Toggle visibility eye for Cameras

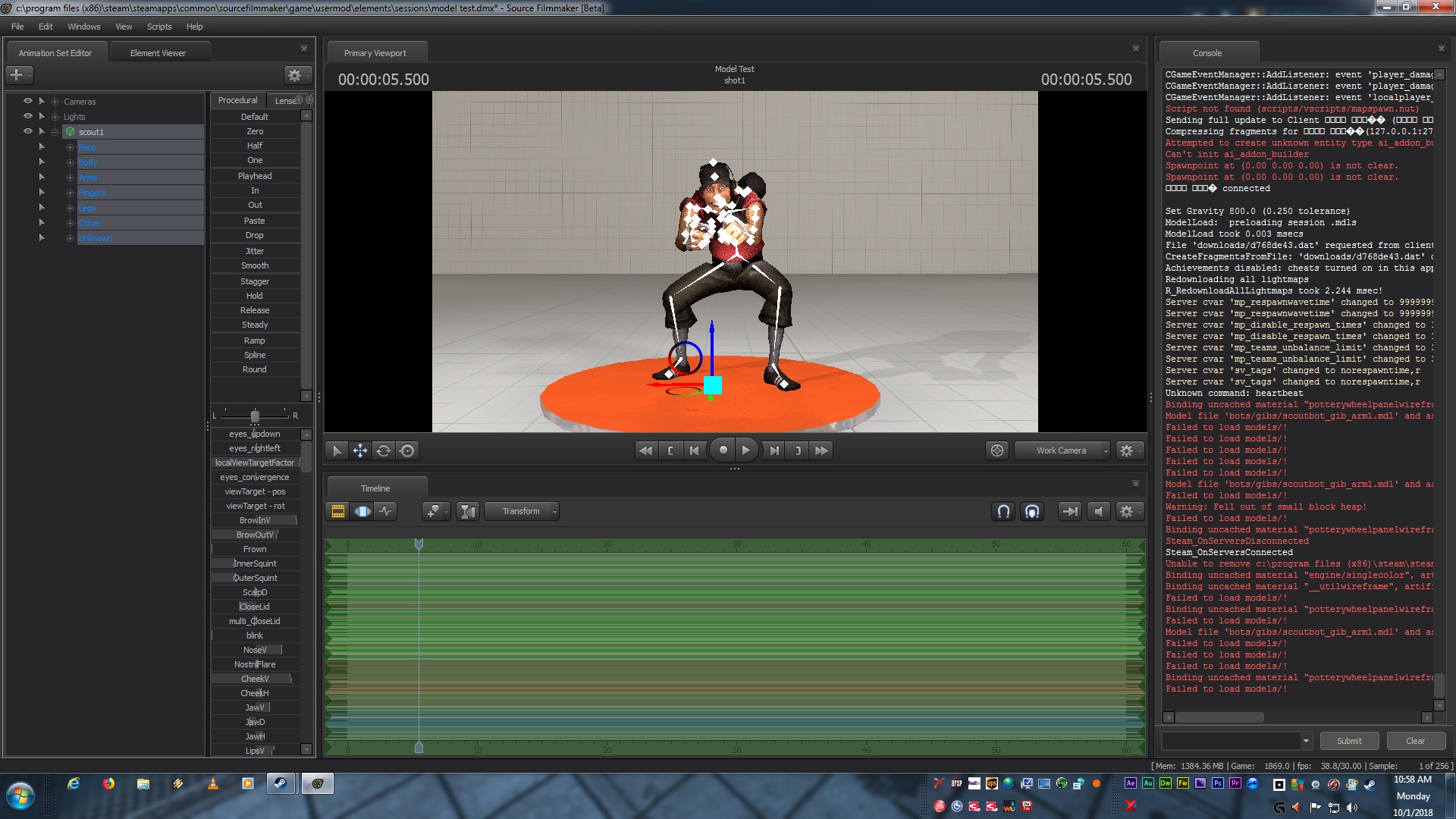28,101
